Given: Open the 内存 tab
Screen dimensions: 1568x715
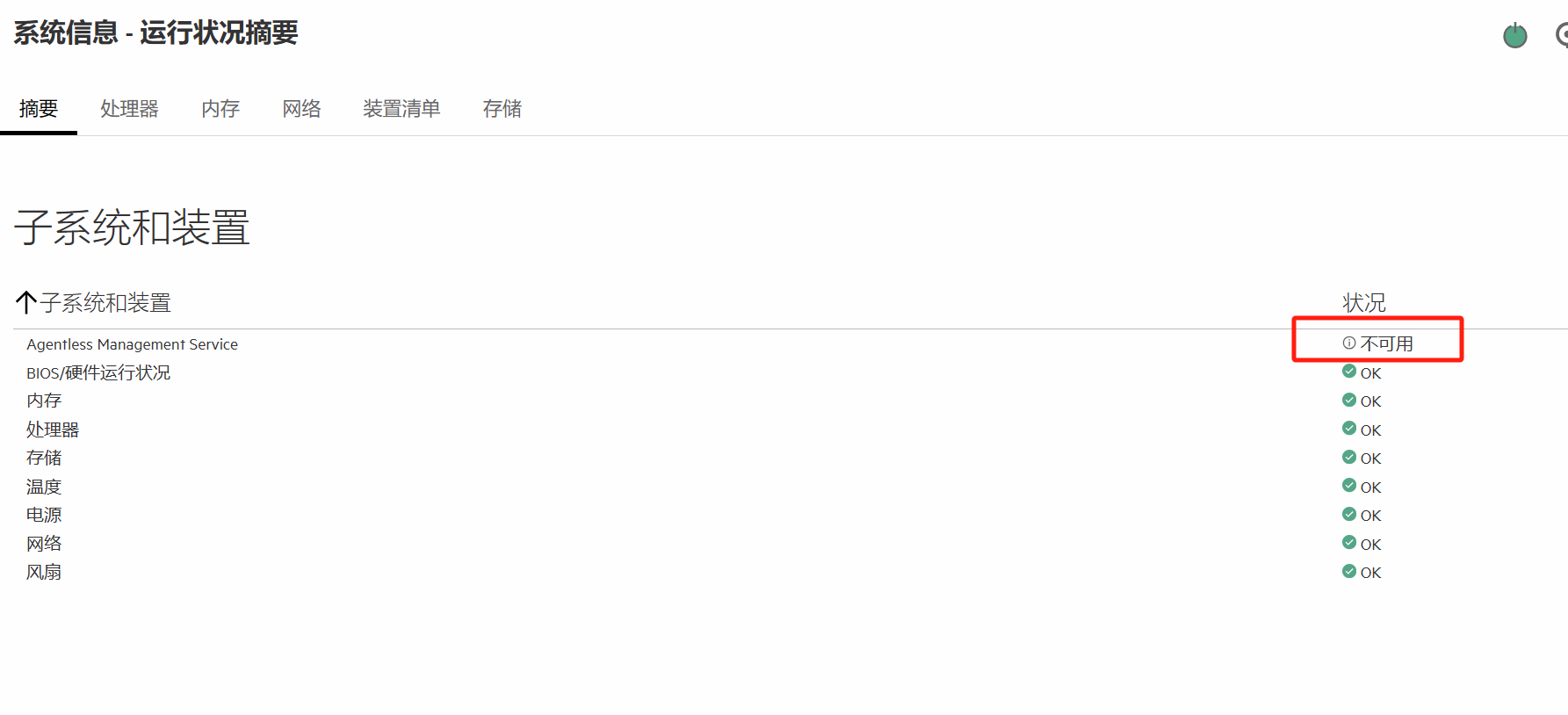Looking at the screenshot, I should (x=220, y=109).
